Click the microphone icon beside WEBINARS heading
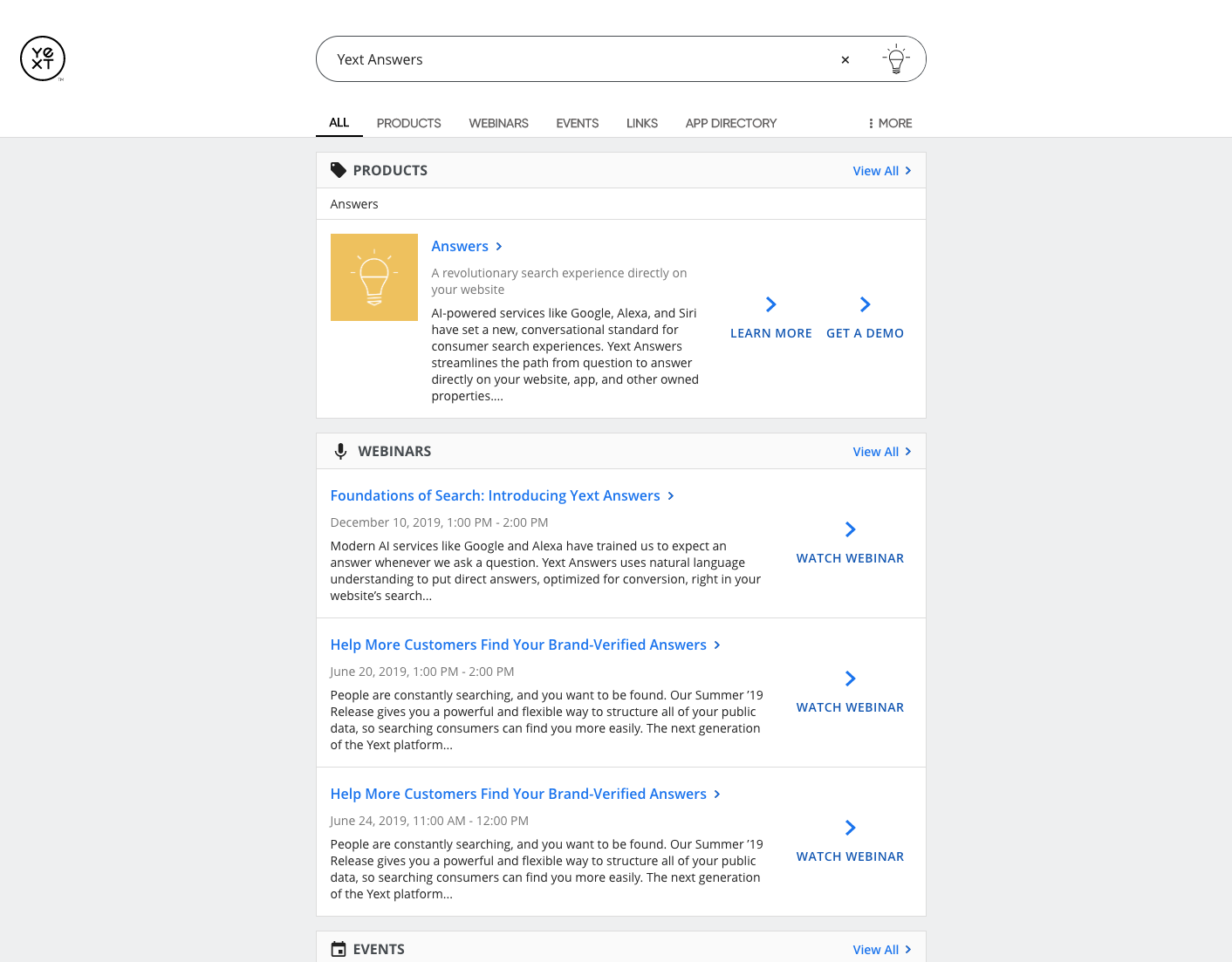Screen dimensions: 1232x962 (340, 451)
